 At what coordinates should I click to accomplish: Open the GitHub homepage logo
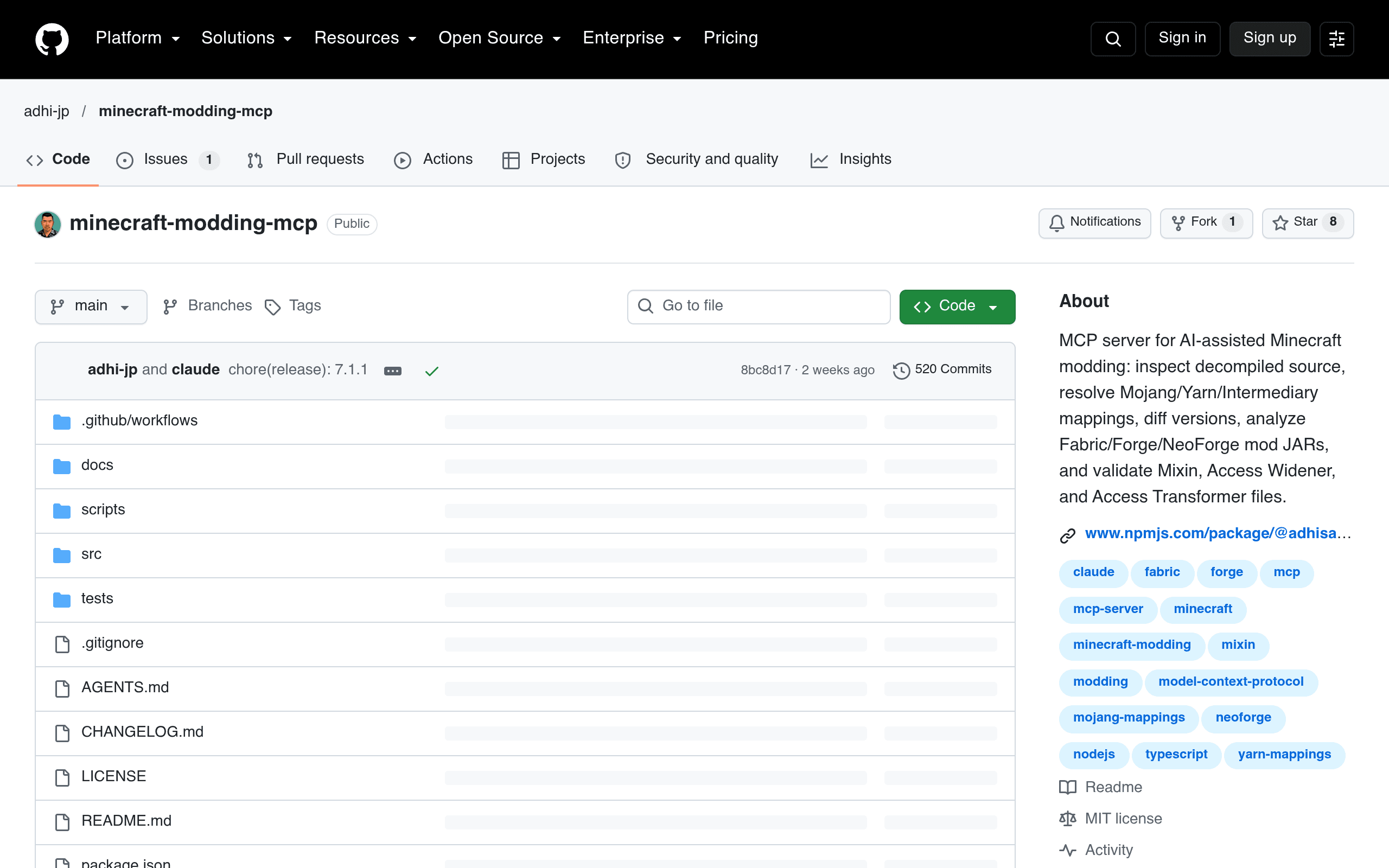[x=52, y=39]
